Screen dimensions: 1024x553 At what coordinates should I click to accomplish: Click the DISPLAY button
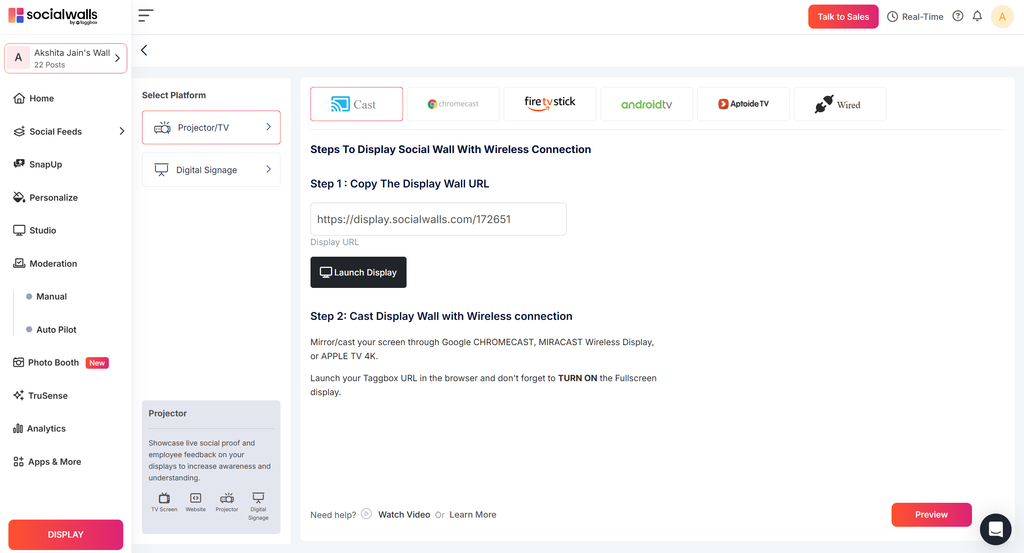pyautogui.click(x=65, y=535)
